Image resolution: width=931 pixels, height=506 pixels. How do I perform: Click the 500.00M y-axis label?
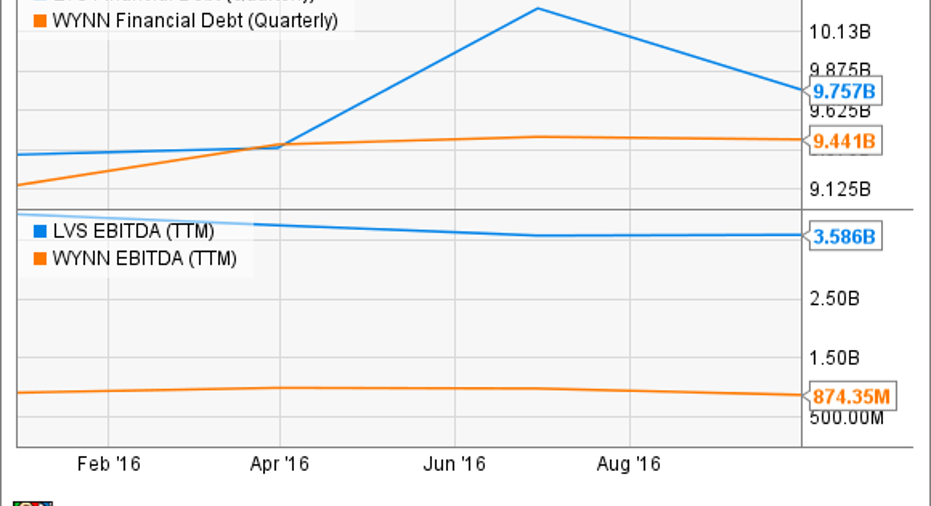pyautogui.click(x=845, y=417)
